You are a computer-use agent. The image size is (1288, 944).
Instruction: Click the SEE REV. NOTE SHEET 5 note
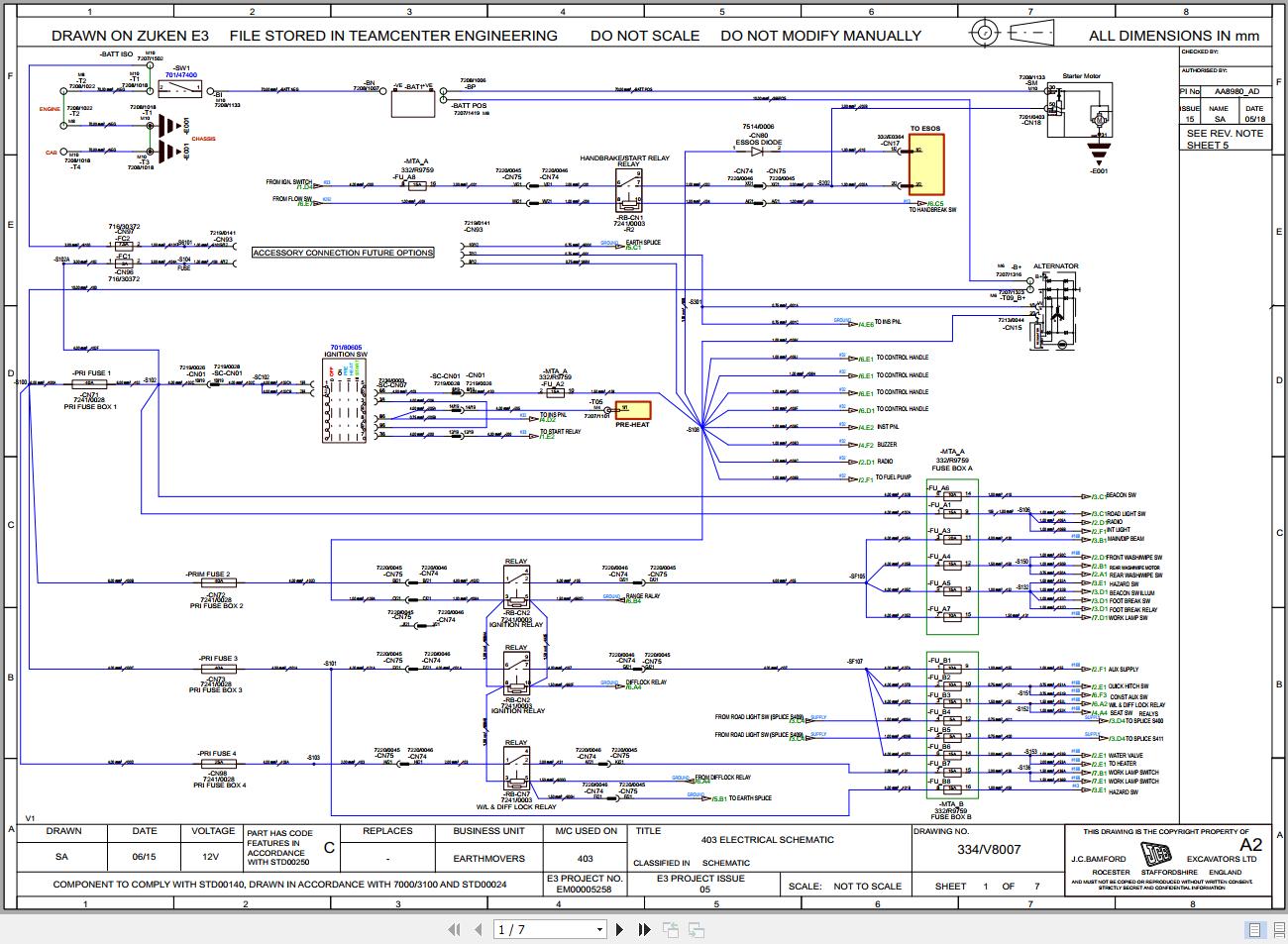(1225, 140)
